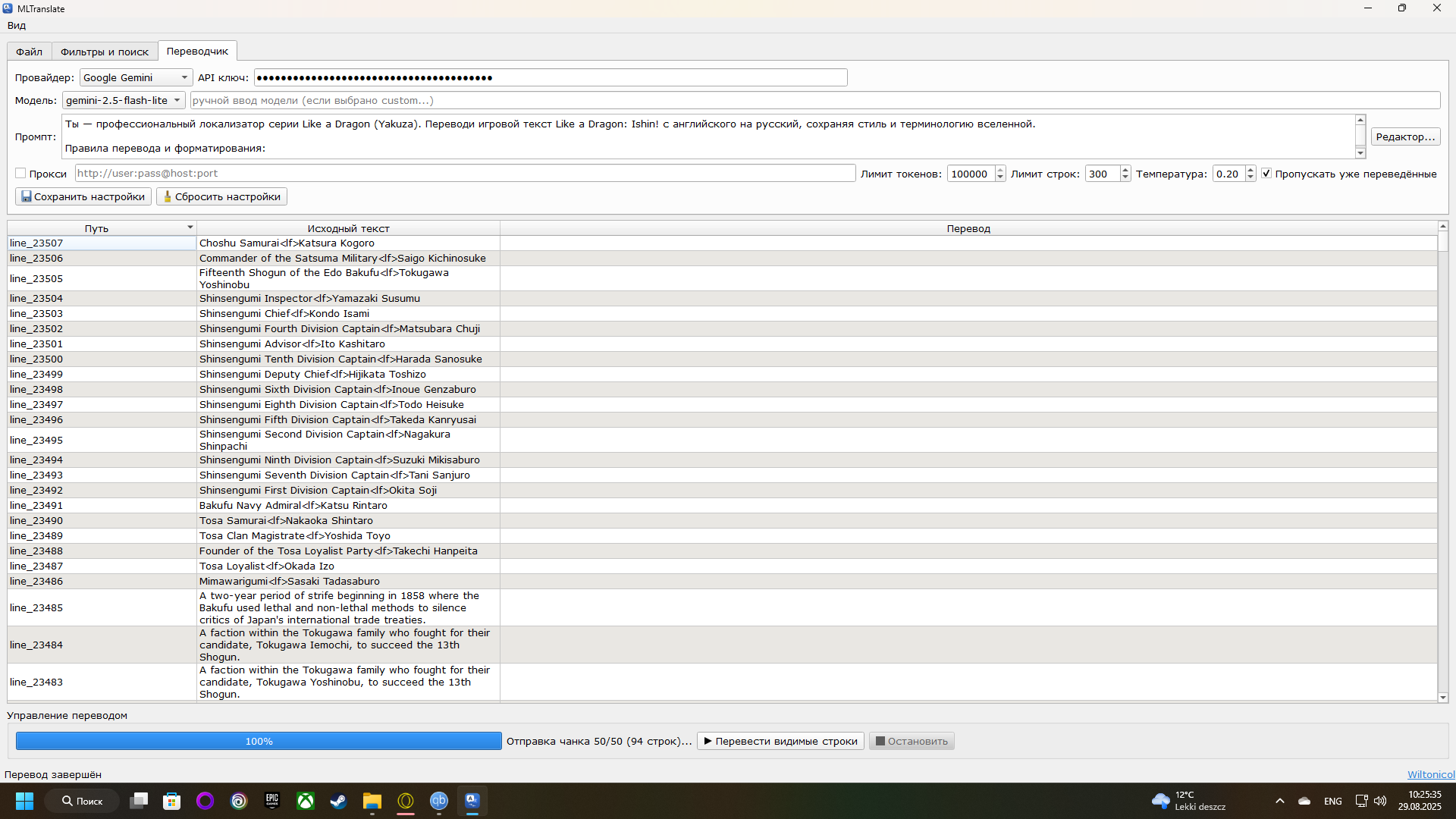Viewport: 1456px width, 819px height.
Task: Switch ENG input language indicator
Action: pyautogui.click(x=1333, y=801)
